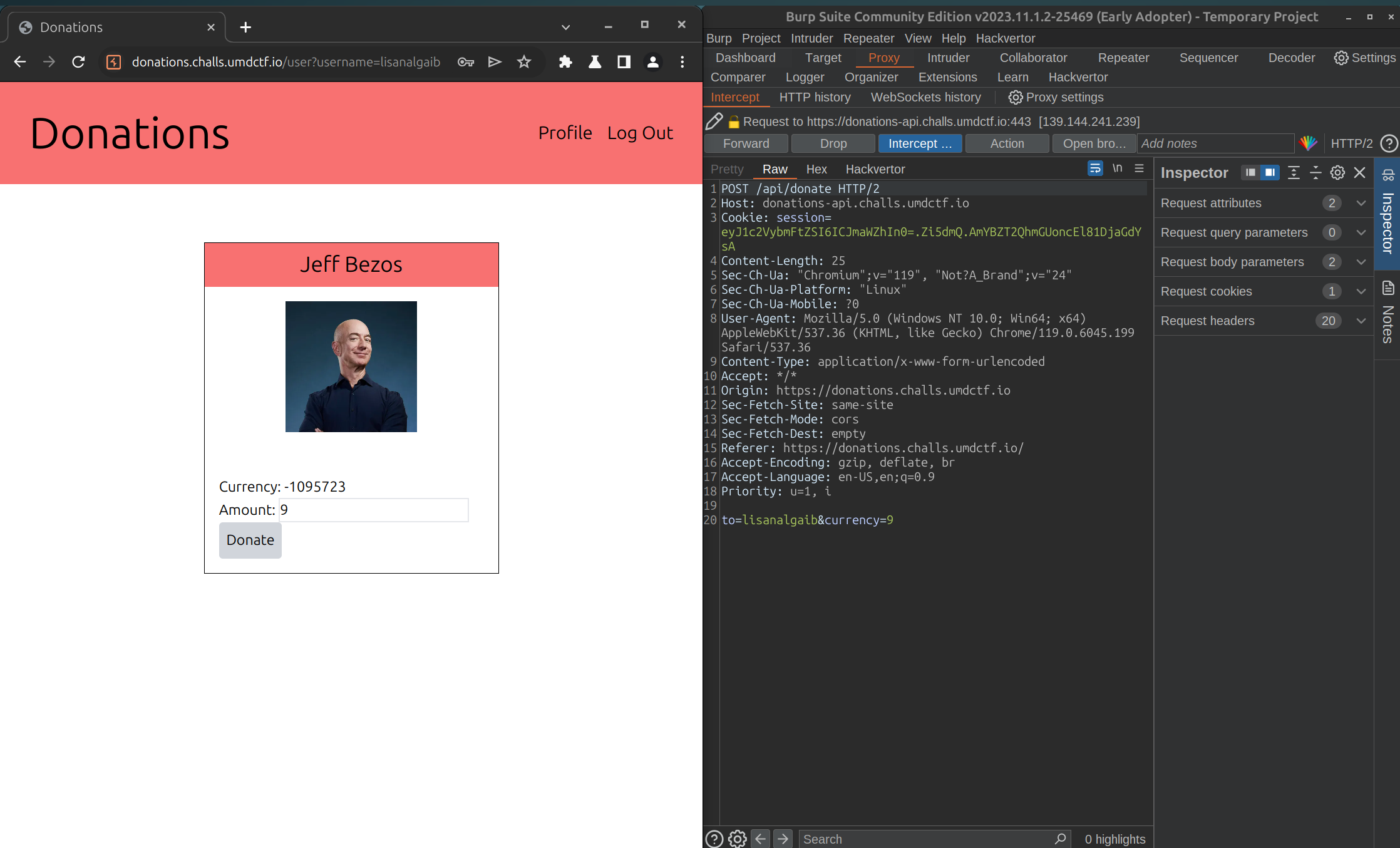Open the search settings gear at bottom
The width and height of the screenshot is (1400, 848).
pyautogui.click(x=738, y=839)
